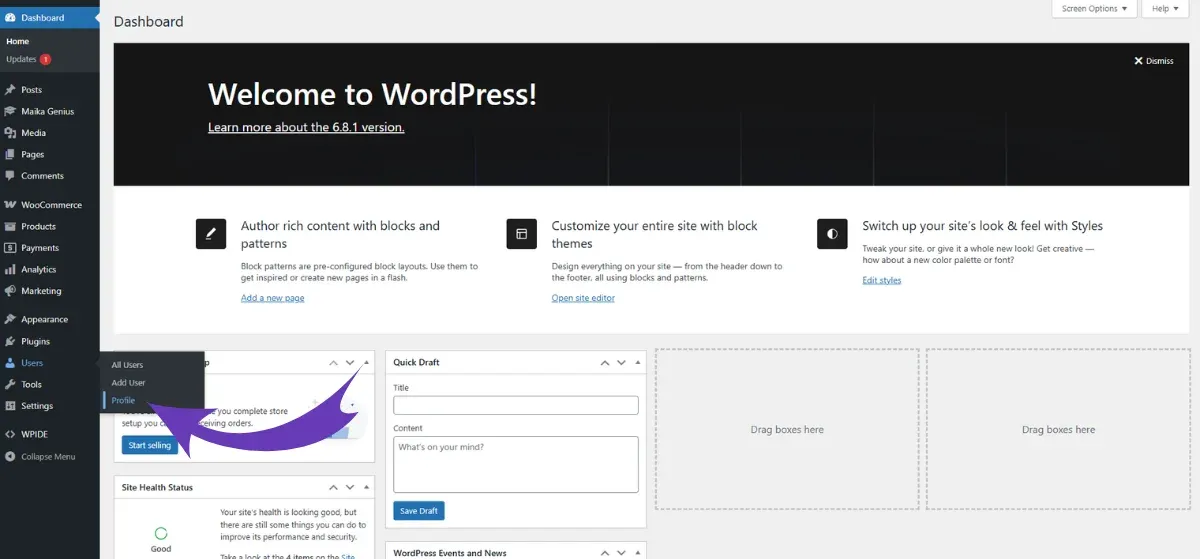Click the Start selling button
Viewport: 1200px width, 559px height.
[150, 445]
